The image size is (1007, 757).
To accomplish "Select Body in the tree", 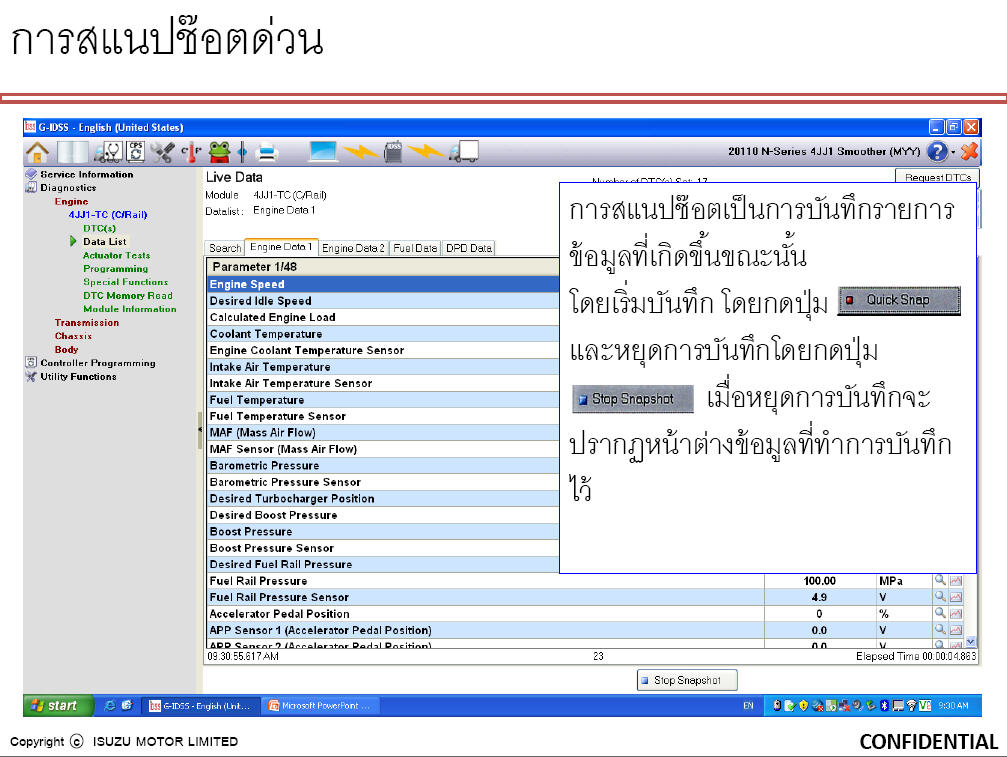I will pyautogui.click(x=66, y=349).
